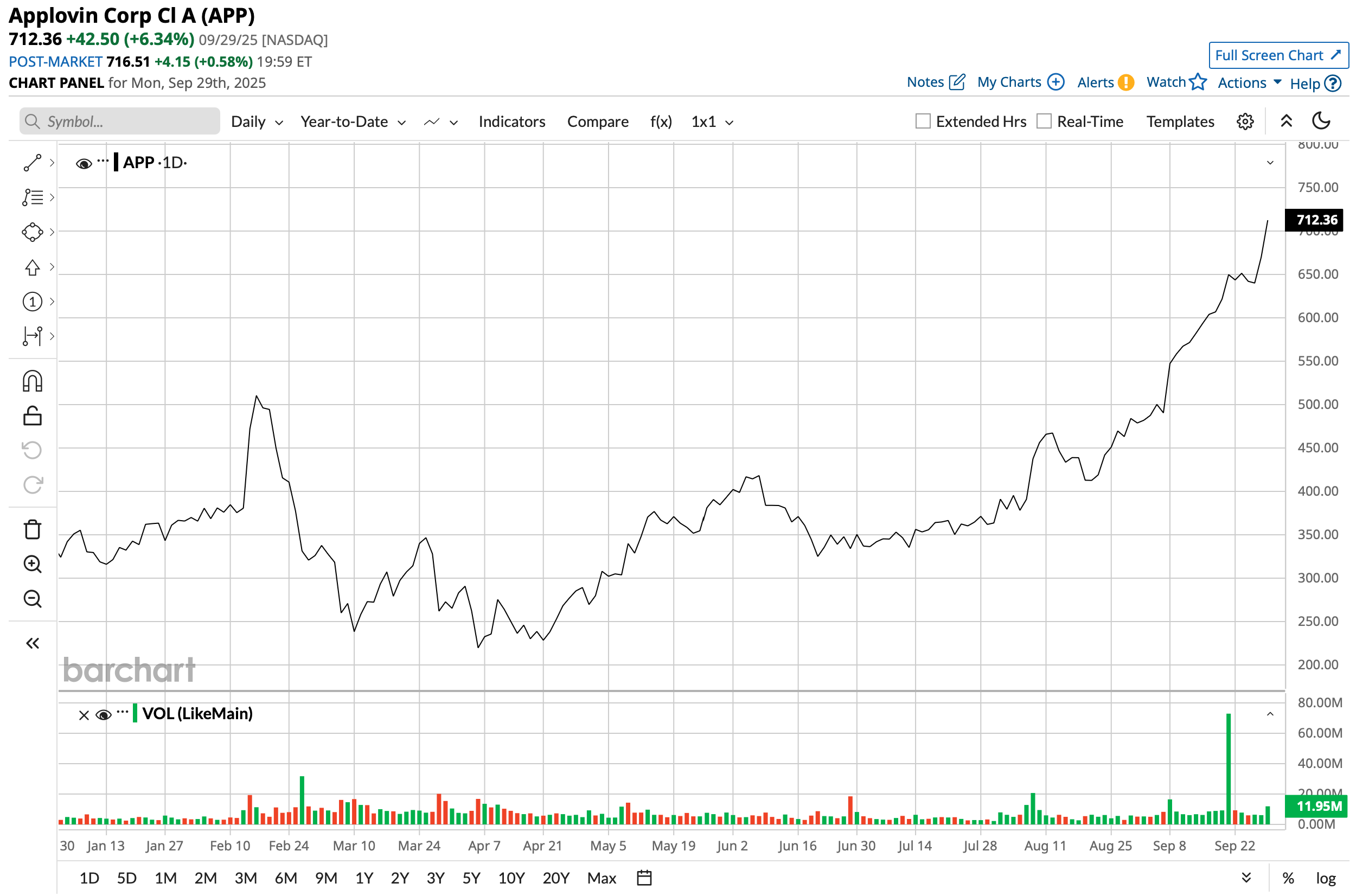The image size is (1369, 896).
Task: Open the Daily frequency dropdown
Action: pos(257,123)
